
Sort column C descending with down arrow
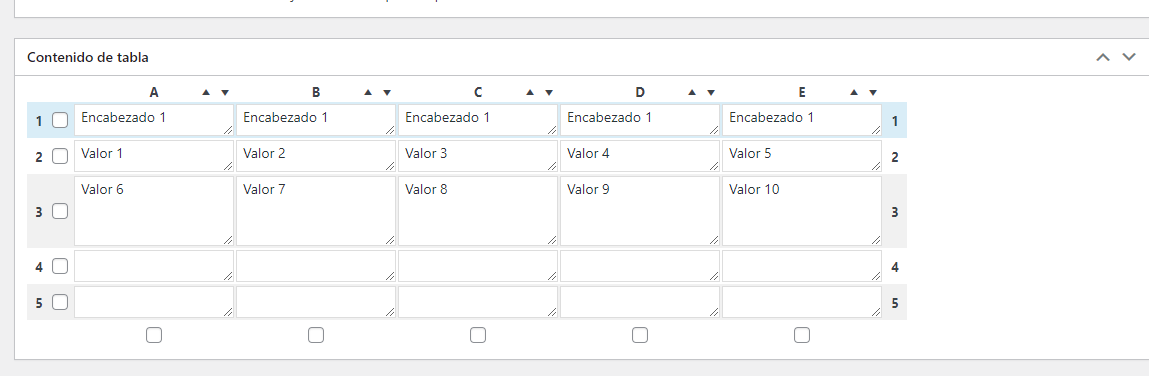click(x=549, y=92)
